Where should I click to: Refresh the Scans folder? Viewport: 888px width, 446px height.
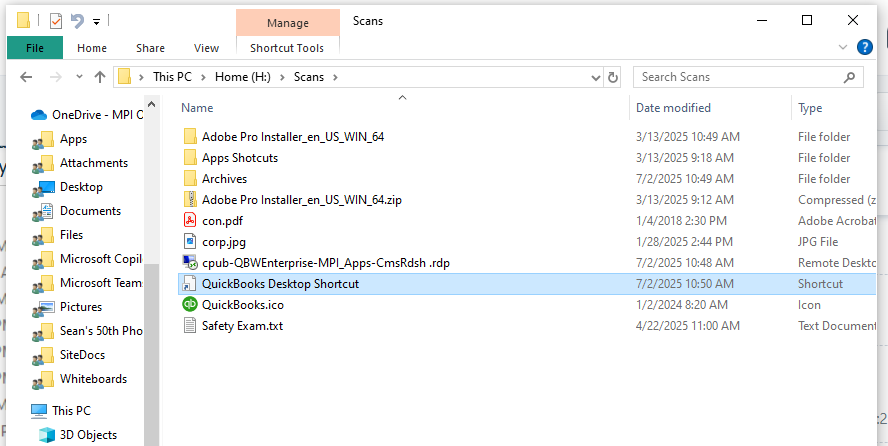[612, 78]
